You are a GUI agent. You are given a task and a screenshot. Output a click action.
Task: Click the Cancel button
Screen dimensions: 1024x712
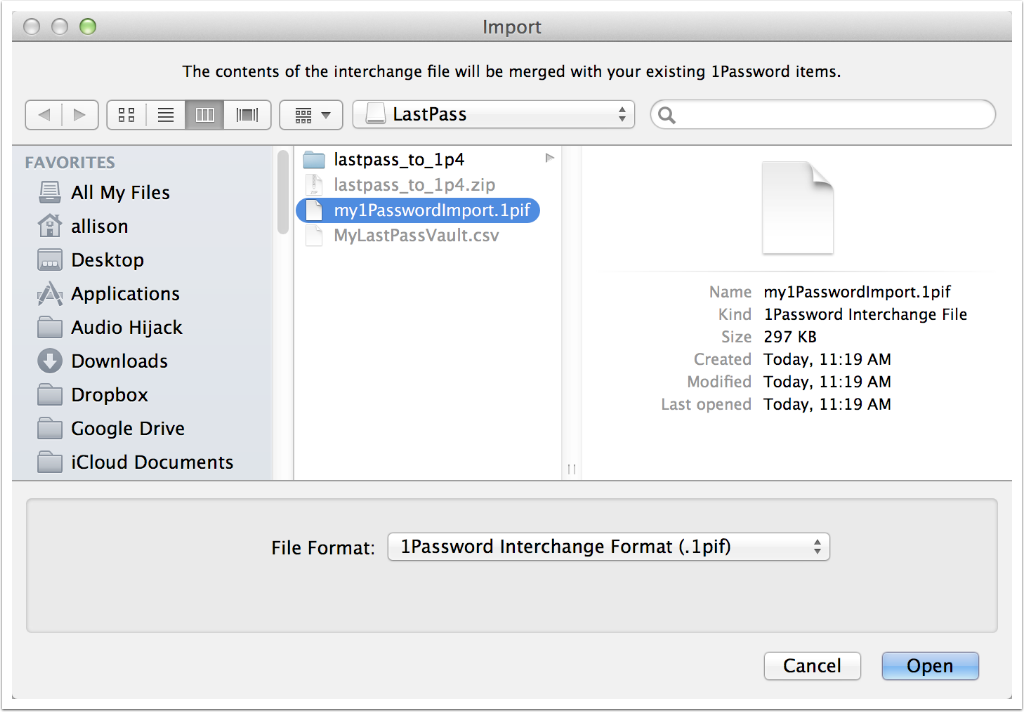[812, 666]
